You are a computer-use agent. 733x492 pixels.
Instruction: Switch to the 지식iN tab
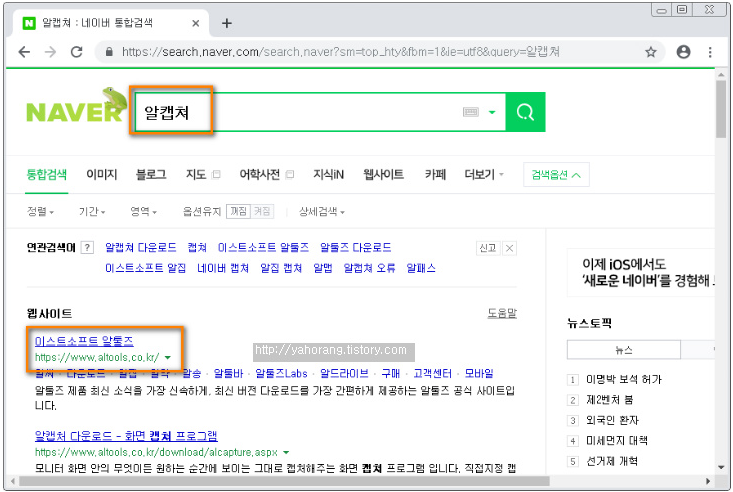point(328,175)
